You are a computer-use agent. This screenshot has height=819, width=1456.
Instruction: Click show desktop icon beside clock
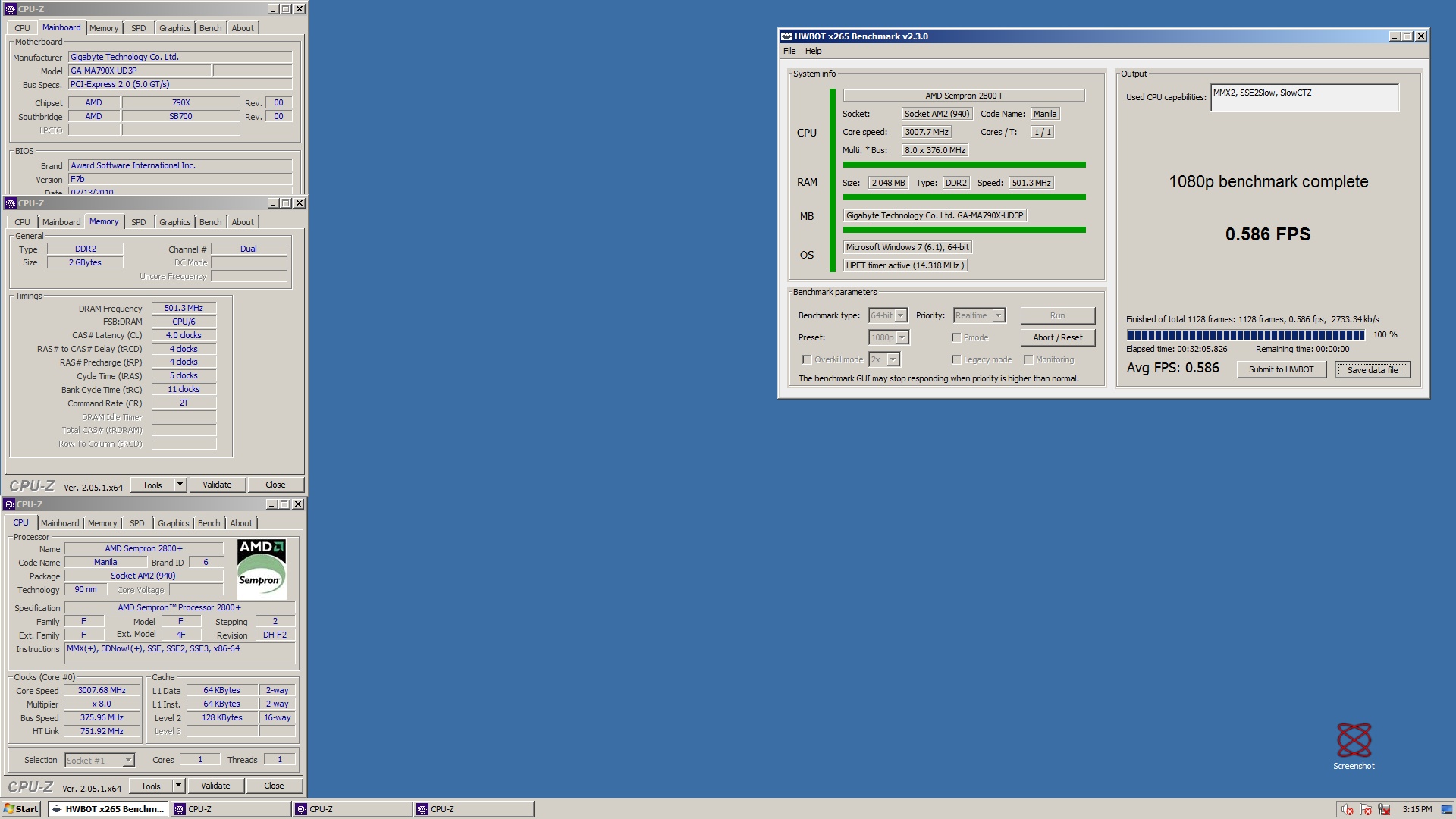pos(1446,809)
